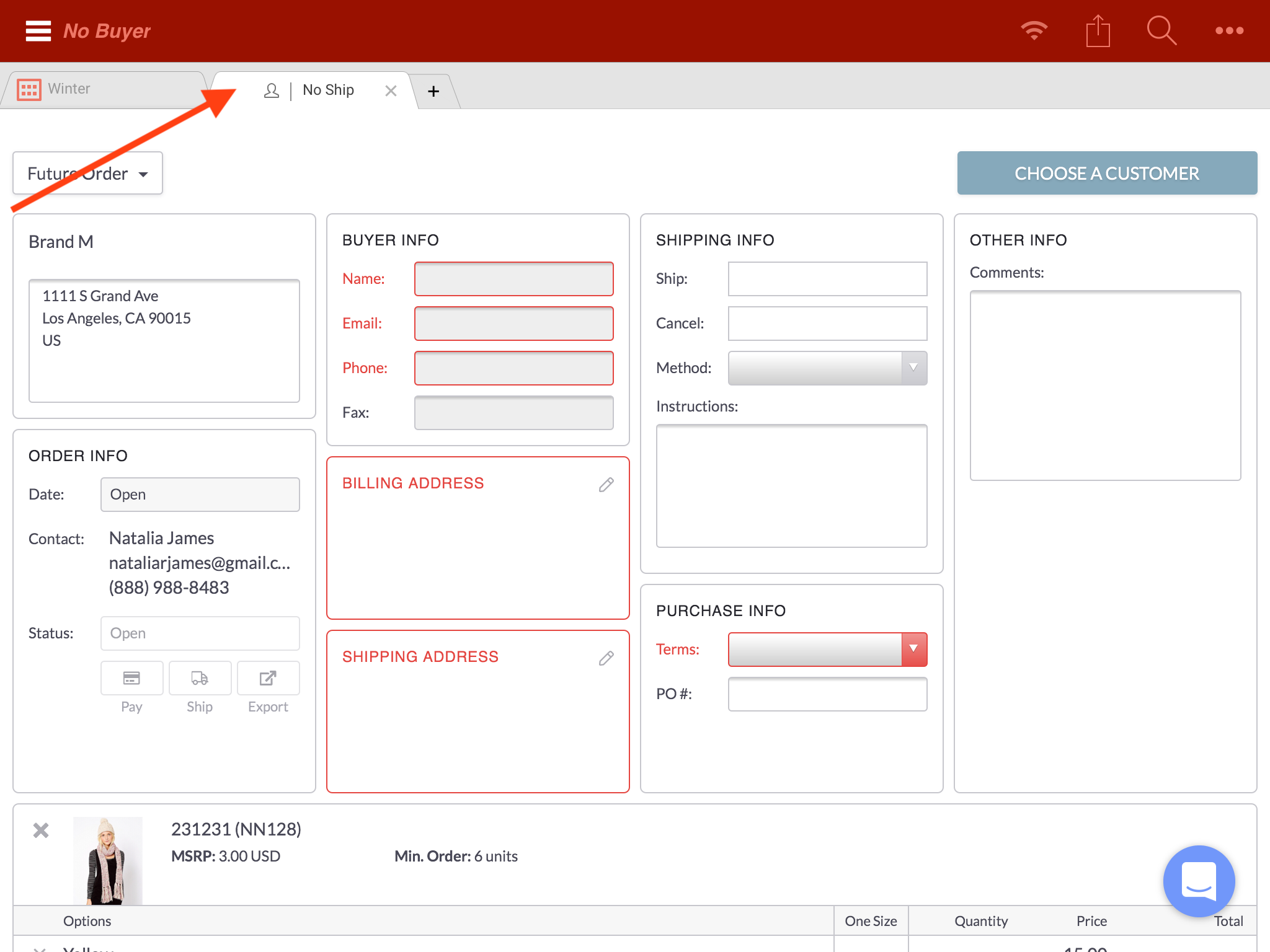Screen dimensions: 1270x952
Task: Open the Terms dropdown
Action: (827, 650)
